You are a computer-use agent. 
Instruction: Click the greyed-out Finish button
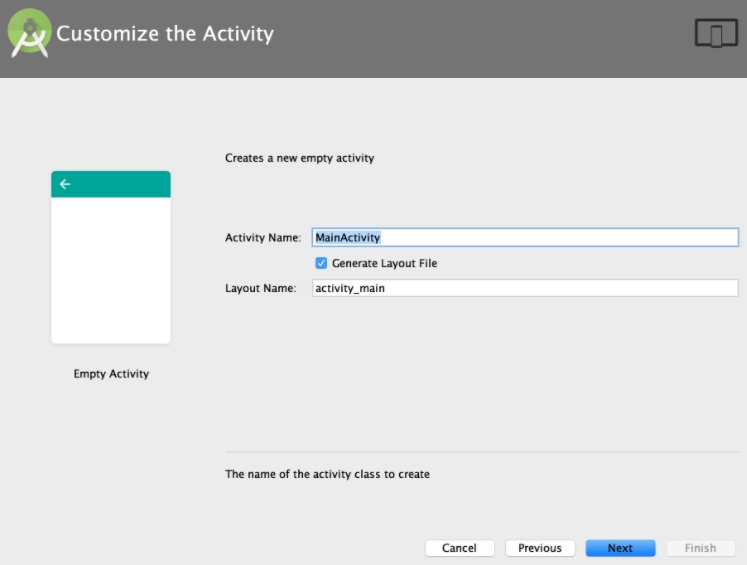(700, 548)
